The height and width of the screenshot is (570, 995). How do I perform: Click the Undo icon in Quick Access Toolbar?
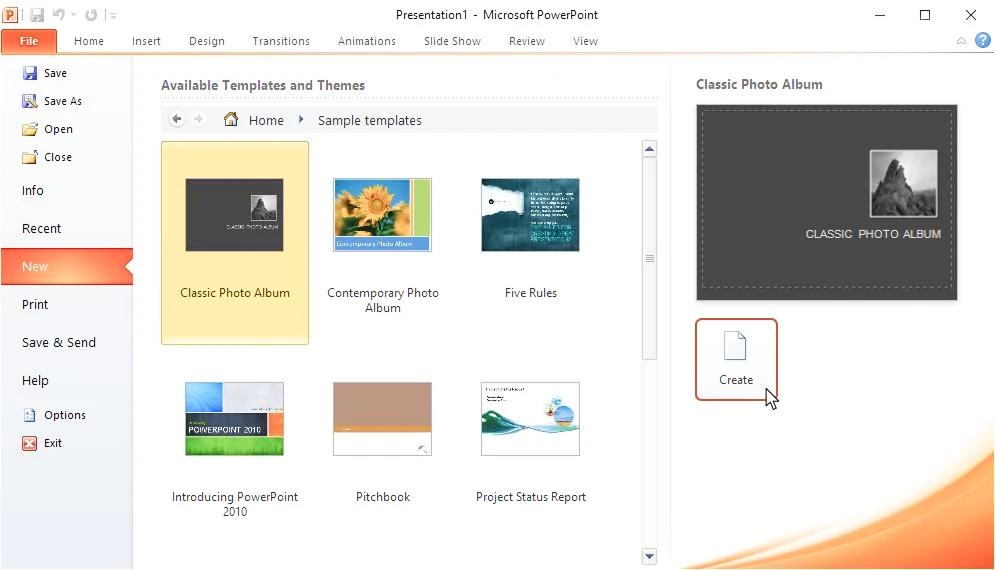coord(59,15)
